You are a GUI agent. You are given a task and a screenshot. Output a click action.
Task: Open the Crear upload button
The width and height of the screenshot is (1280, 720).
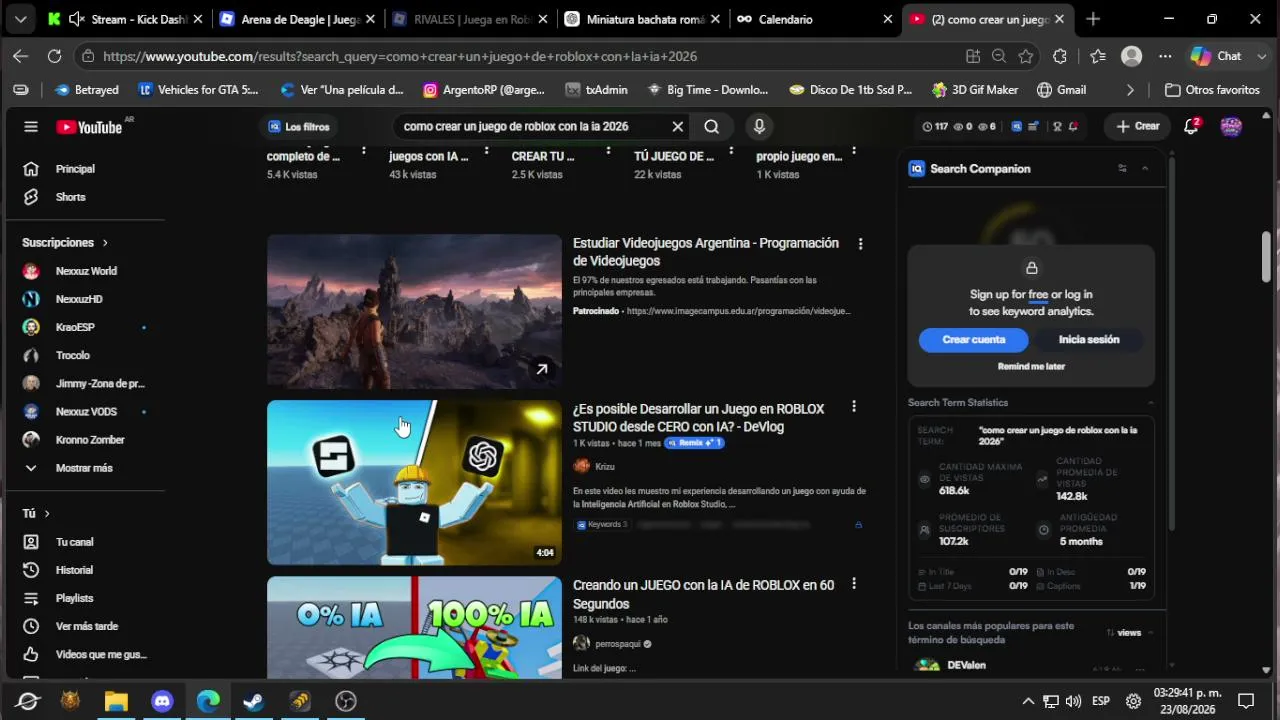(1137, 127)
